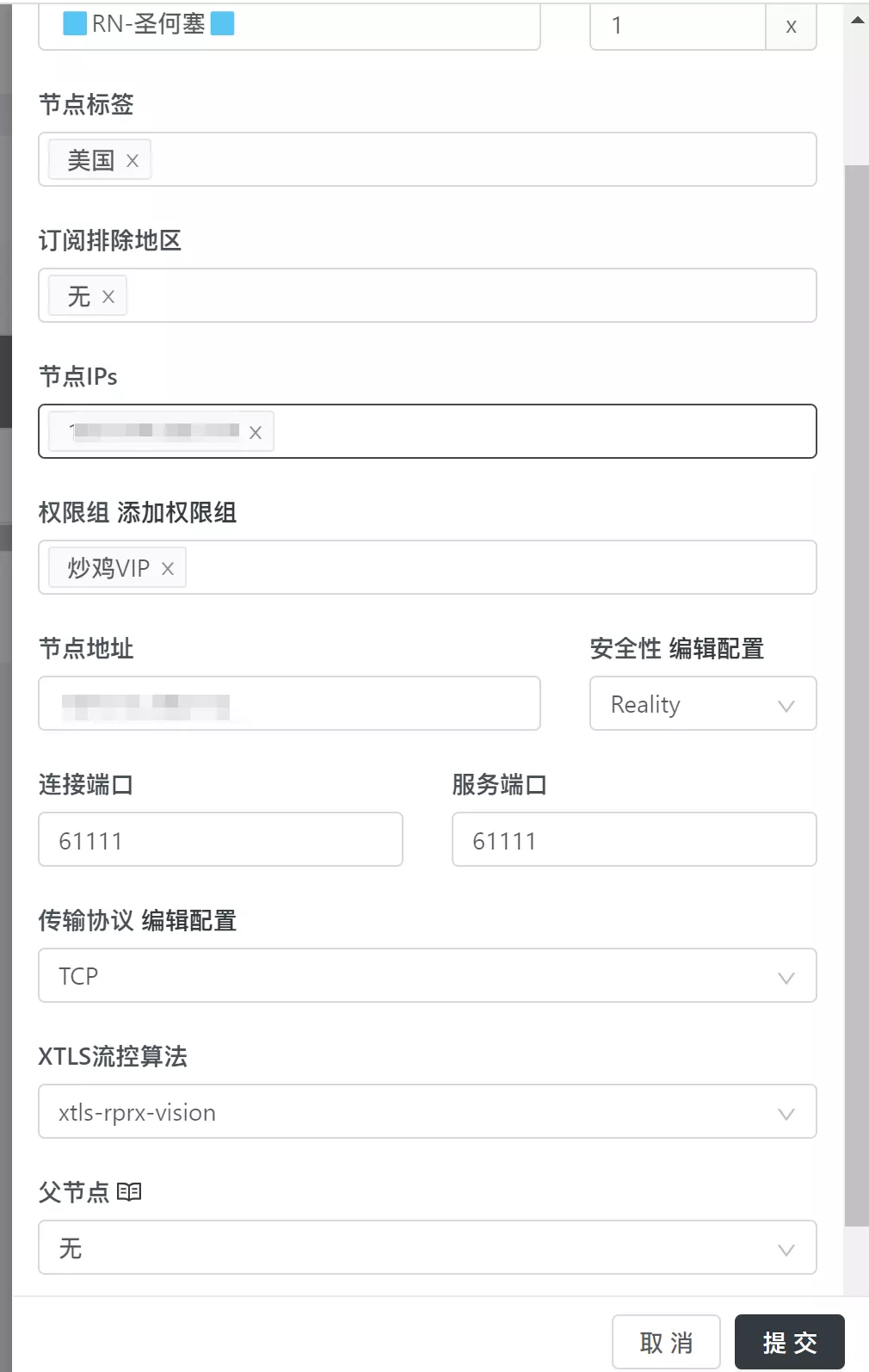Remove the IP entry under 节点IPs
The height and width of the screenshot is (1372, 869).
tap(255, 432)
